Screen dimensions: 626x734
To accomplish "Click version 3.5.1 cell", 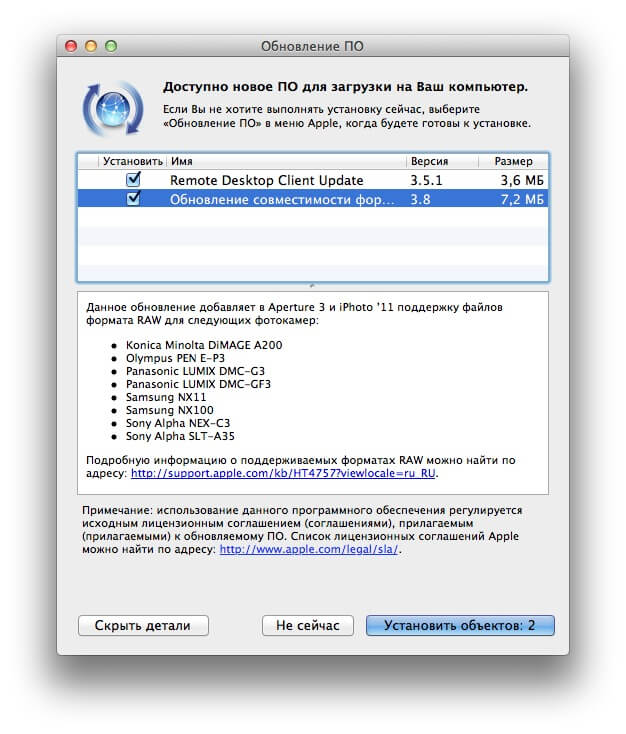I will (x=426, y=180).
